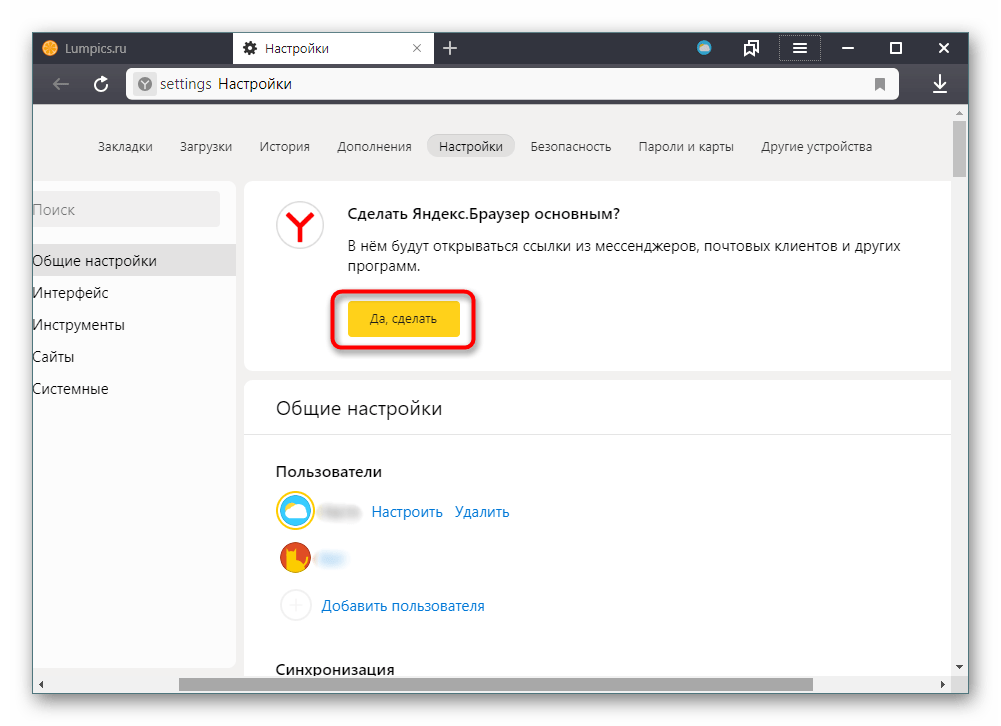Click the Удалить user link
The image size is (1001, 726).
(482, 512)
